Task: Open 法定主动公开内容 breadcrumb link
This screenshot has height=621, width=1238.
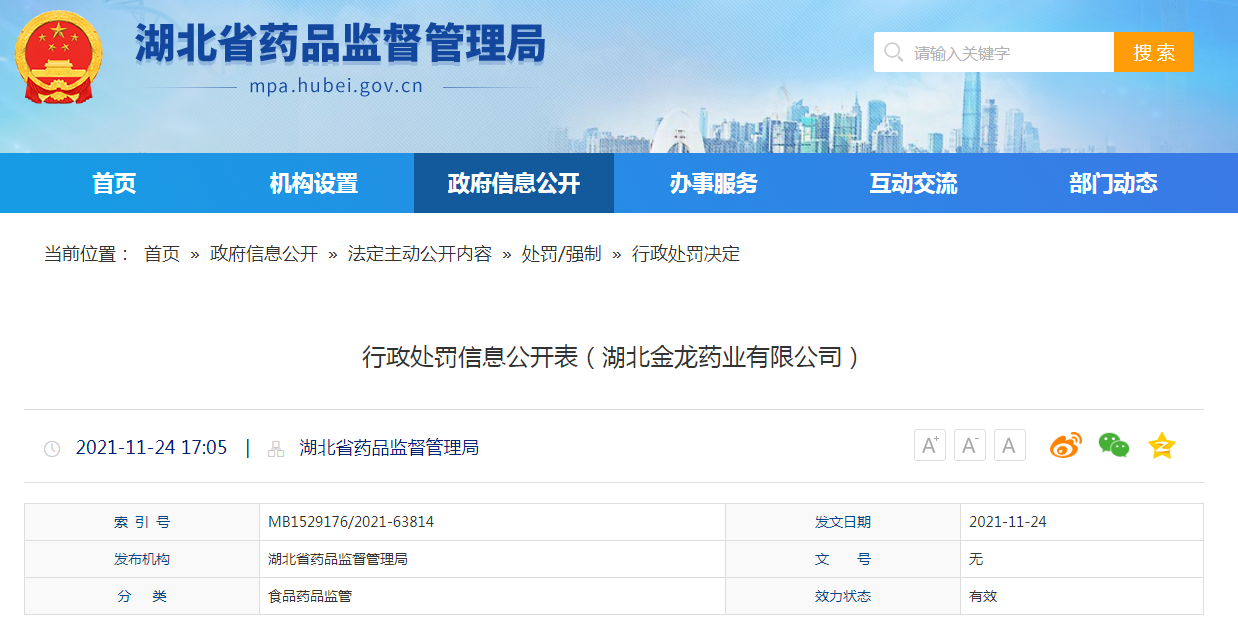Action: click(420, 254)
